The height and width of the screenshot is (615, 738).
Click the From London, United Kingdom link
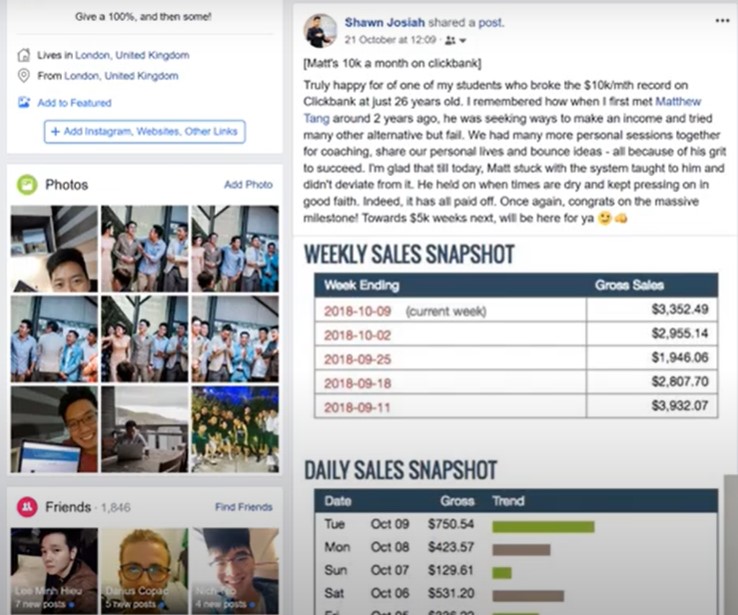[x=121, y=76]
